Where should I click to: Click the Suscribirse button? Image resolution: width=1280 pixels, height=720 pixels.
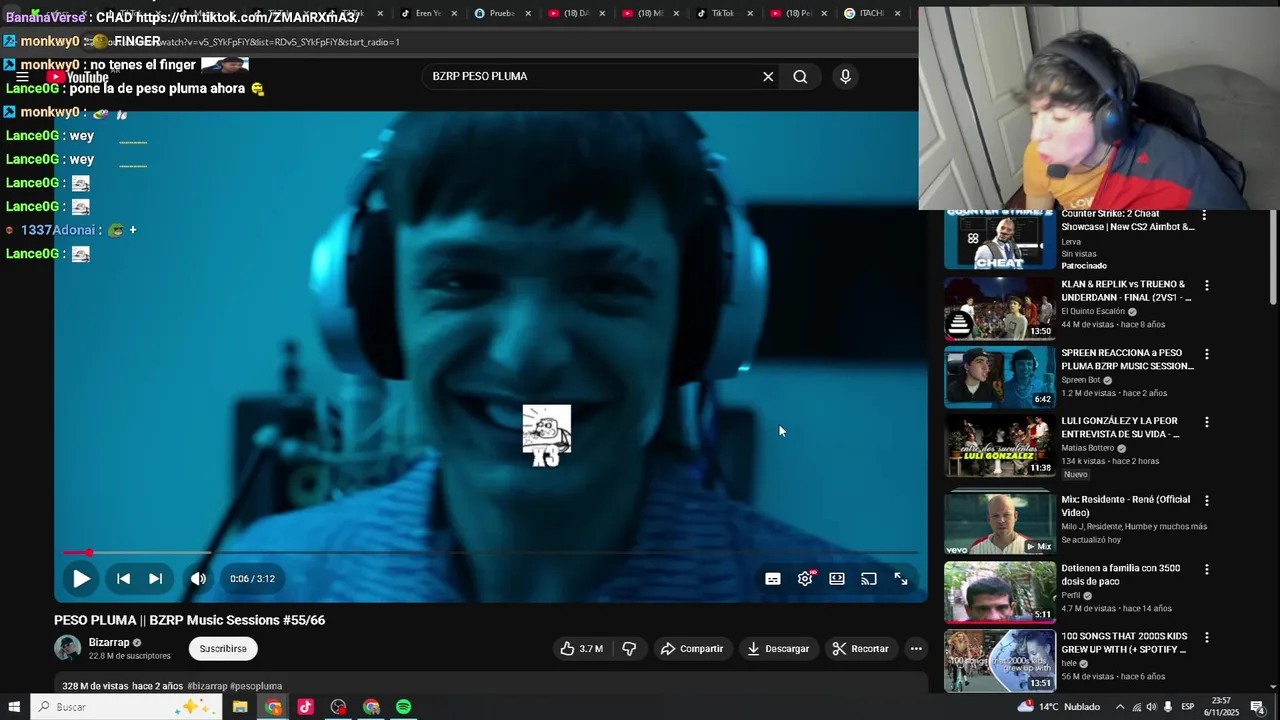223,649
